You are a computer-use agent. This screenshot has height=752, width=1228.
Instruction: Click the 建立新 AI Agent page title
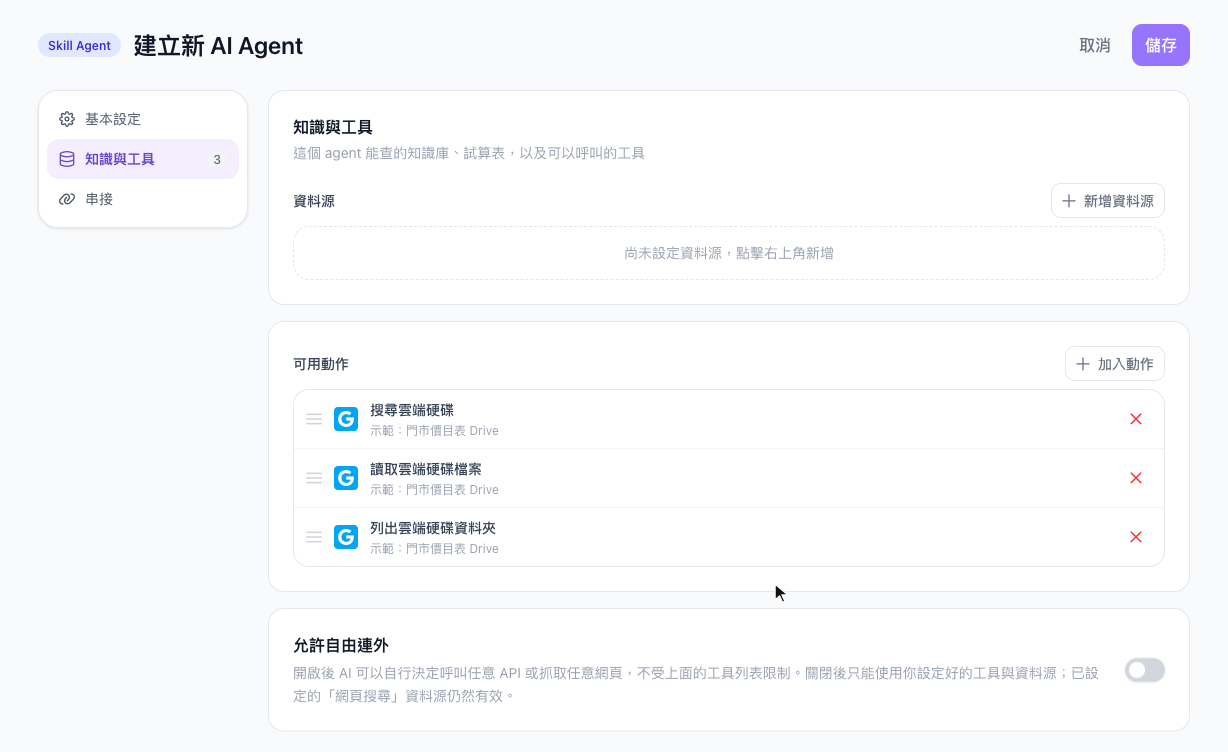pyautogui.click(x=218, y=46)
